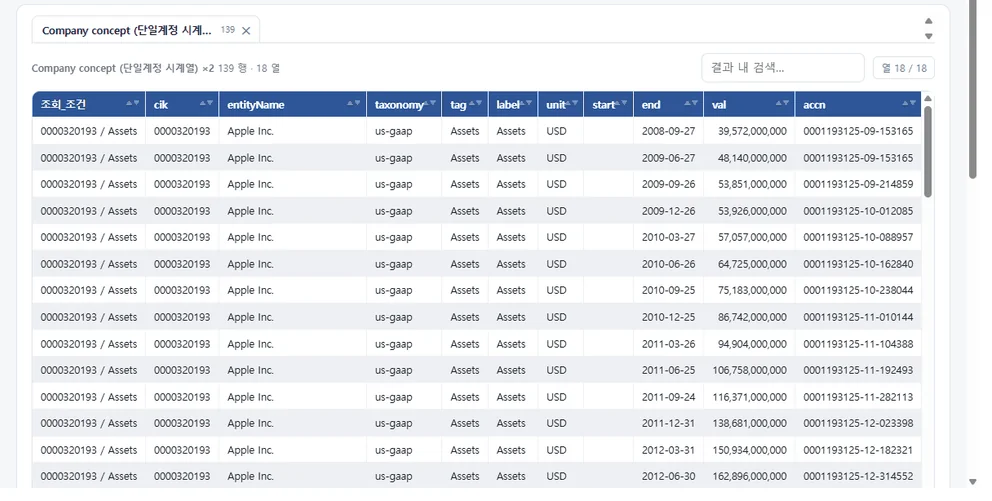Click accession number 0001193125-10-088957
Viewport: 992px width, 501px height.
(x=858, y=237)
